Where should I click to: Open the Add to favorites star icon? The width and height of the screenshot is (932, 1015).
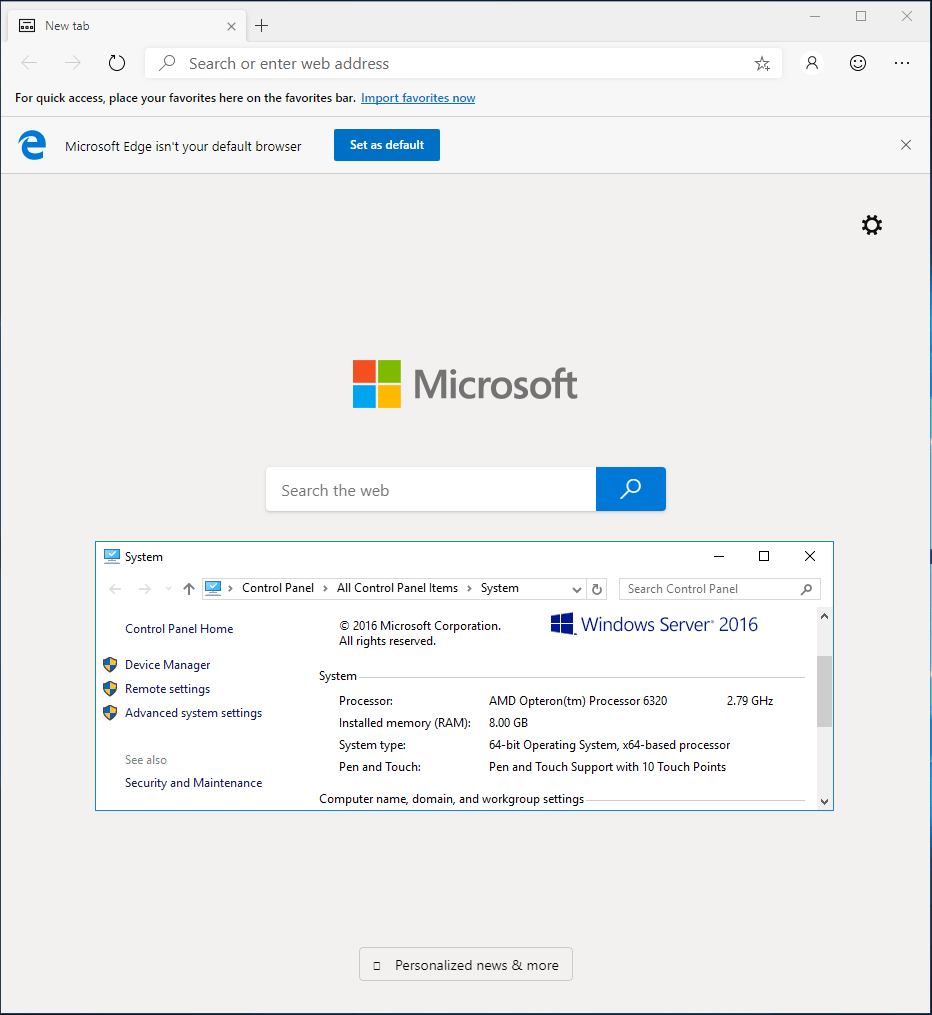(x=762, y=63)
